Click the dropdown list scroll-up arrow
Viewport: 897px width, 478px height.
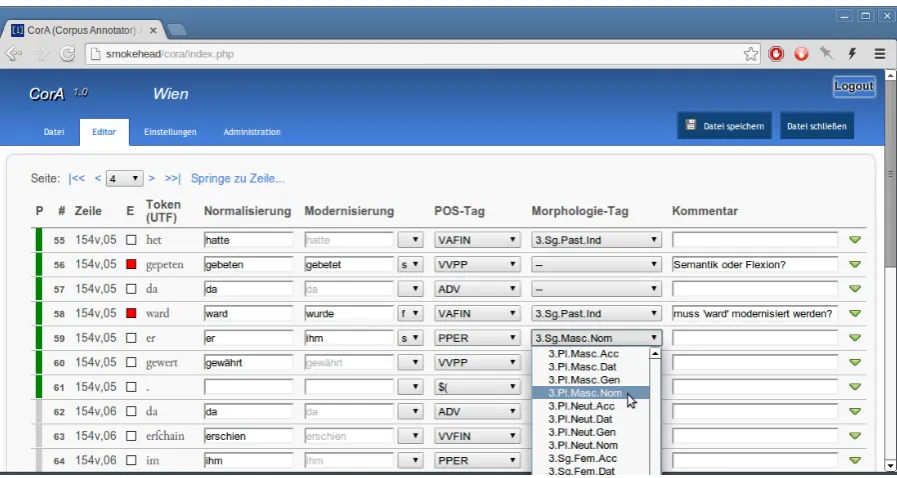(655, 353)
